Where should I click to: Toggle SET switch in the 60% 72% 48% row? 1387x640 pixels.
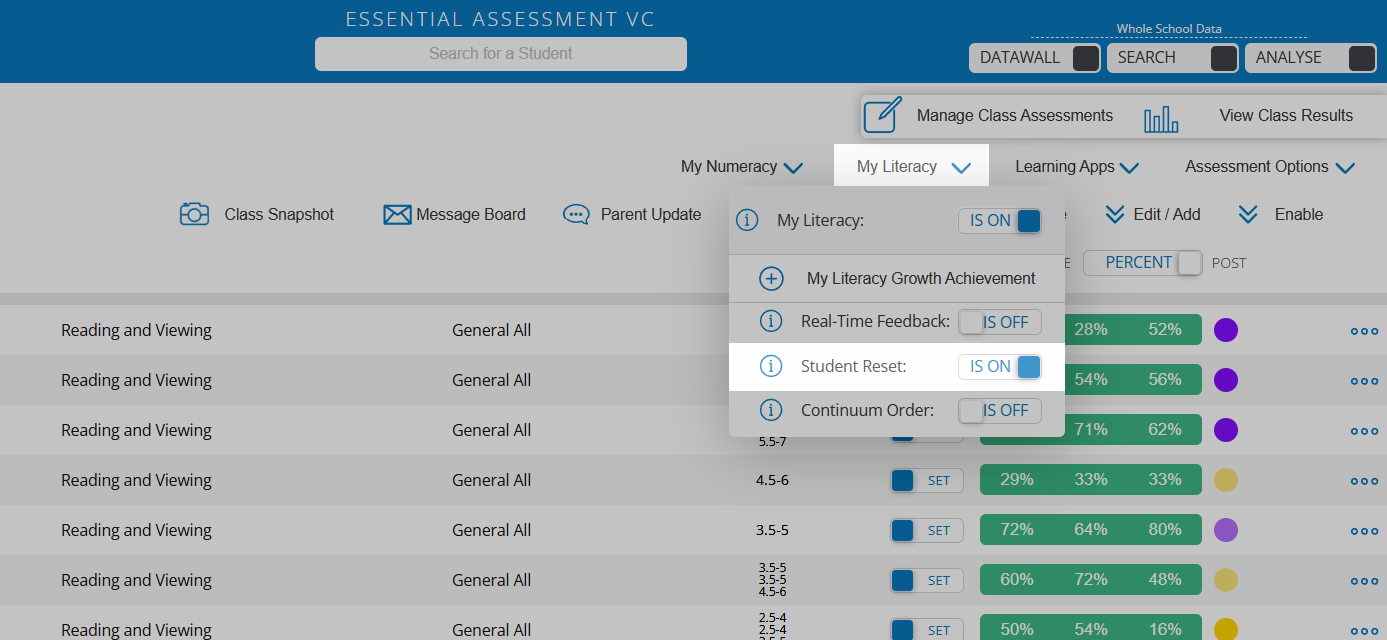927,580
